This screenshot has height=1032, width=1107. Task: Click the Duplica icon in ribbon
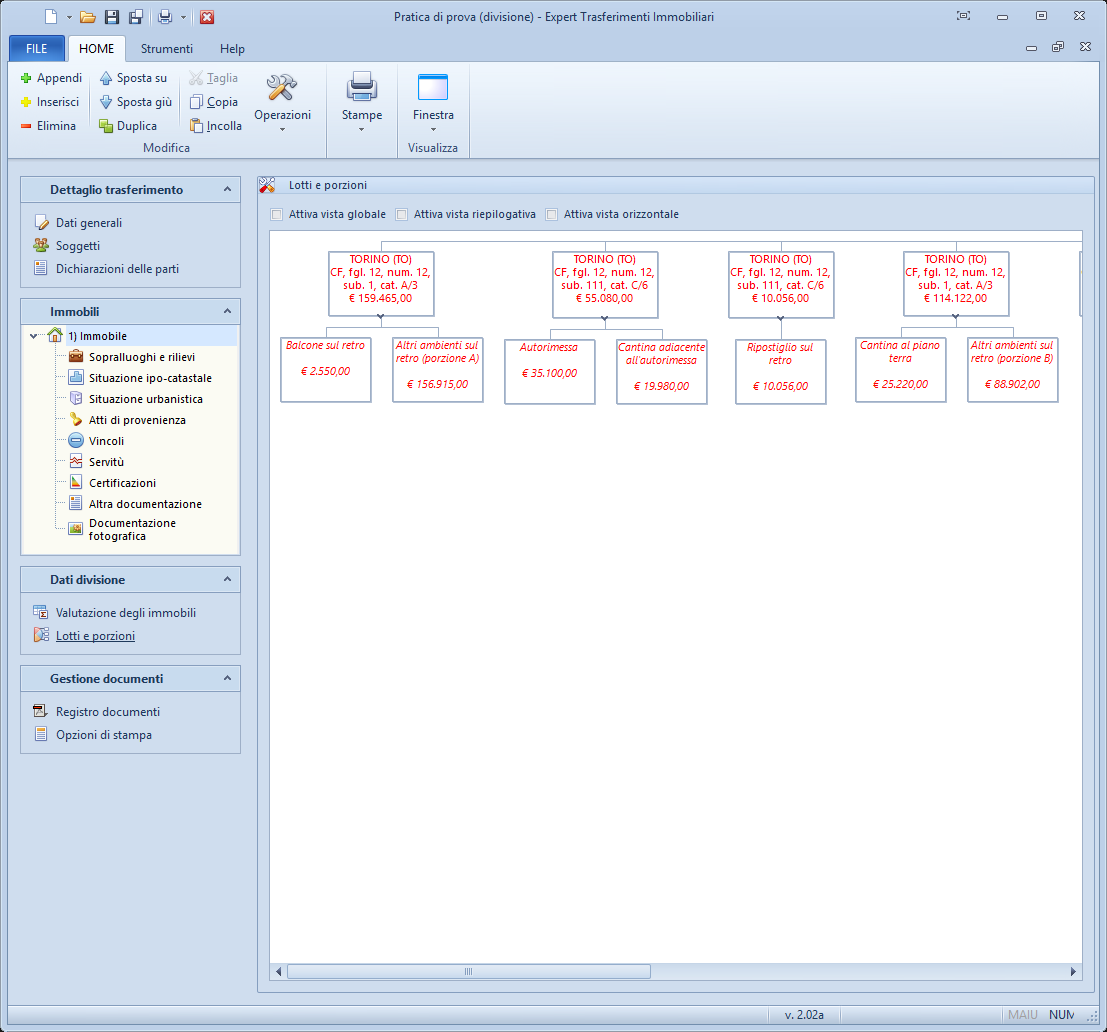point(106,126)
